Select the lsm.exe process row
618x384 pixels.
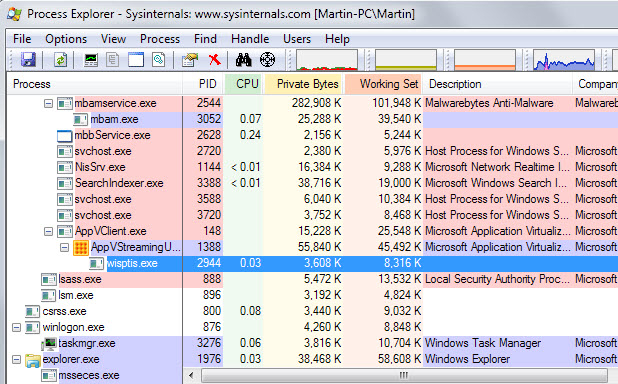[312, 295]
